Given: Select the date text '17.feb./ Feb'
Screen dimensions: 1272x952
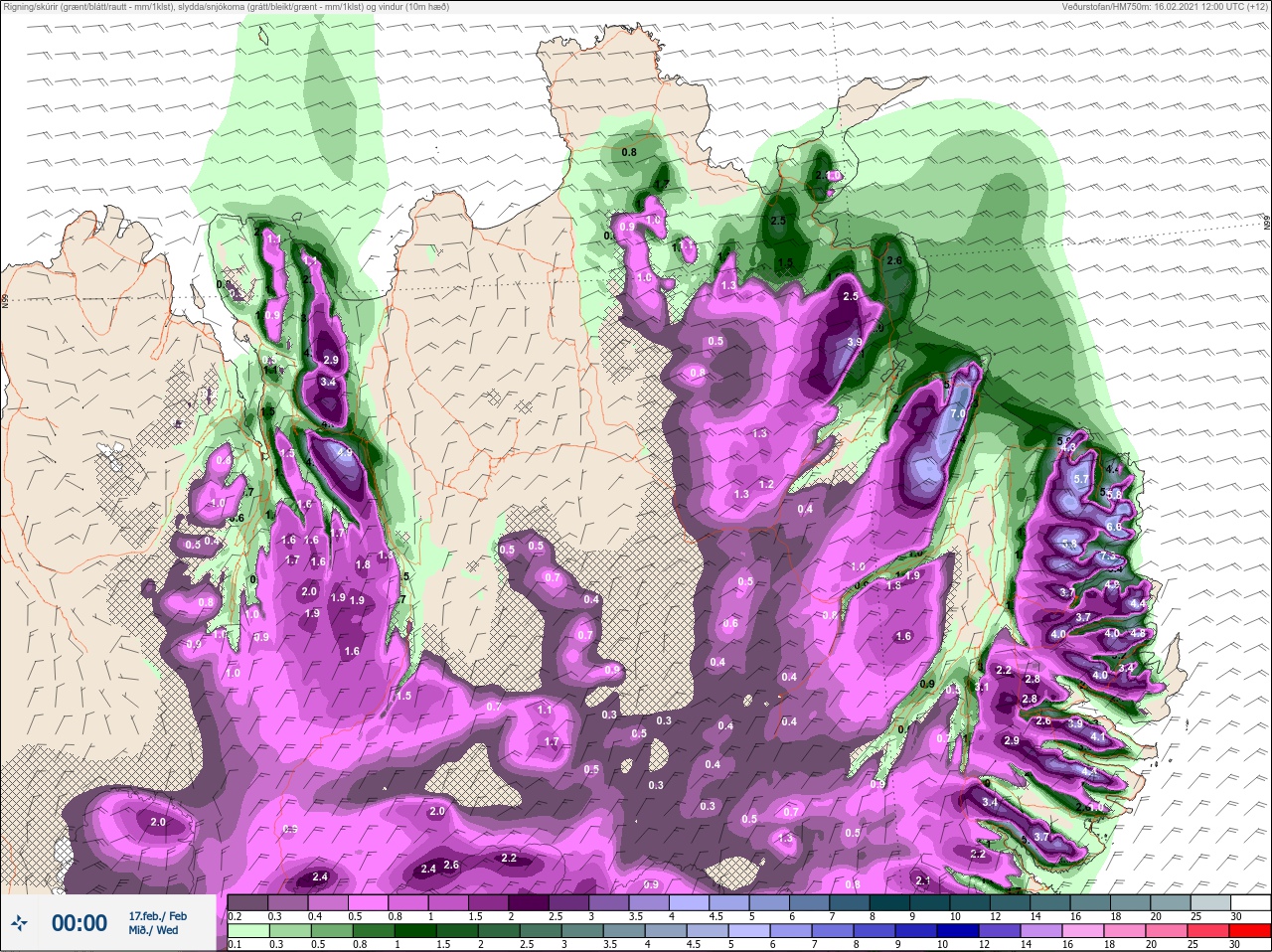Looking at the screenshot, I should click(x=157, y=915).
